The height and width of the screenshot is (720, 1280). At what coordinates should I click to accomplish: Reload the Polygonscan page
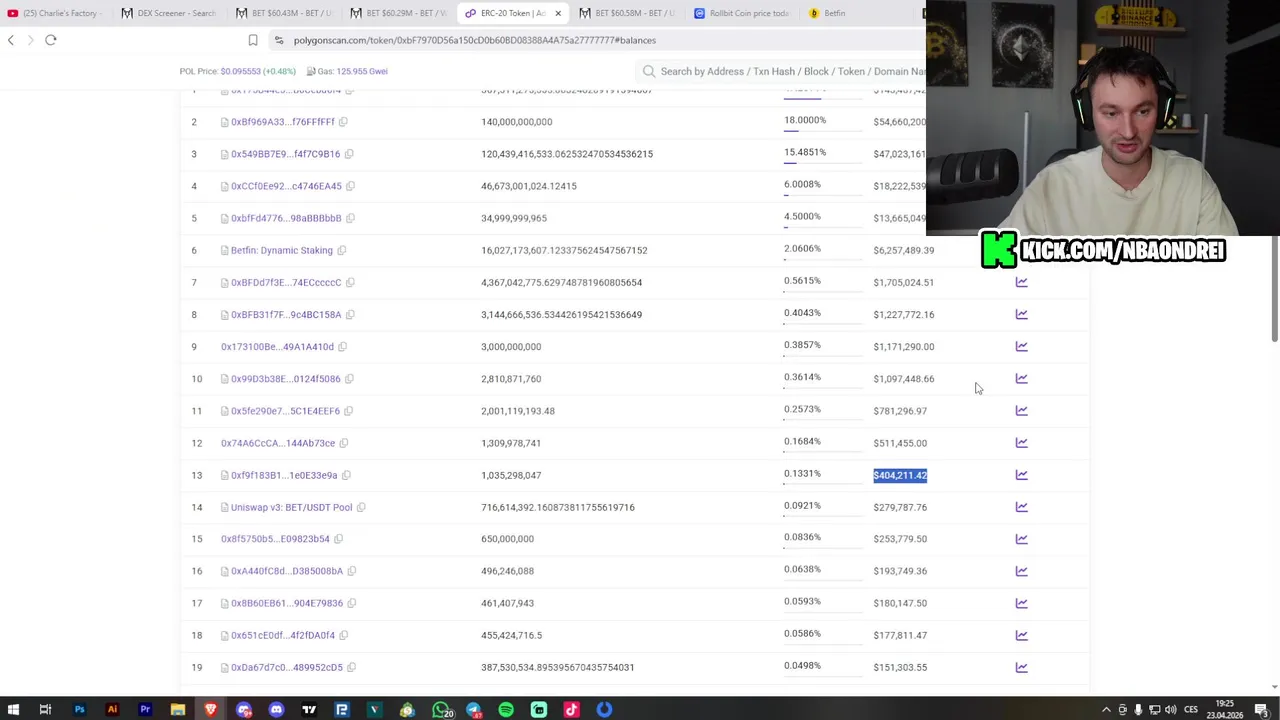(x=51, y=40)
